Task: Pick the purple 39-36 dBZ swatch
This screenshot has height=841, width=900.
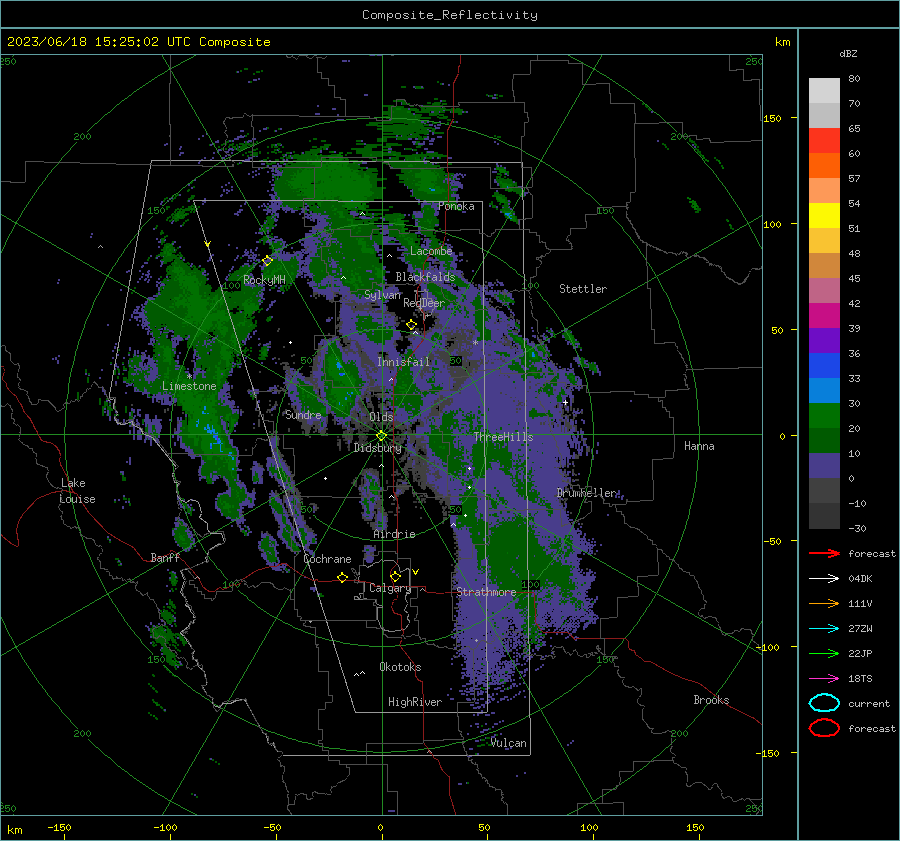Action: click(x=824, y=341)
